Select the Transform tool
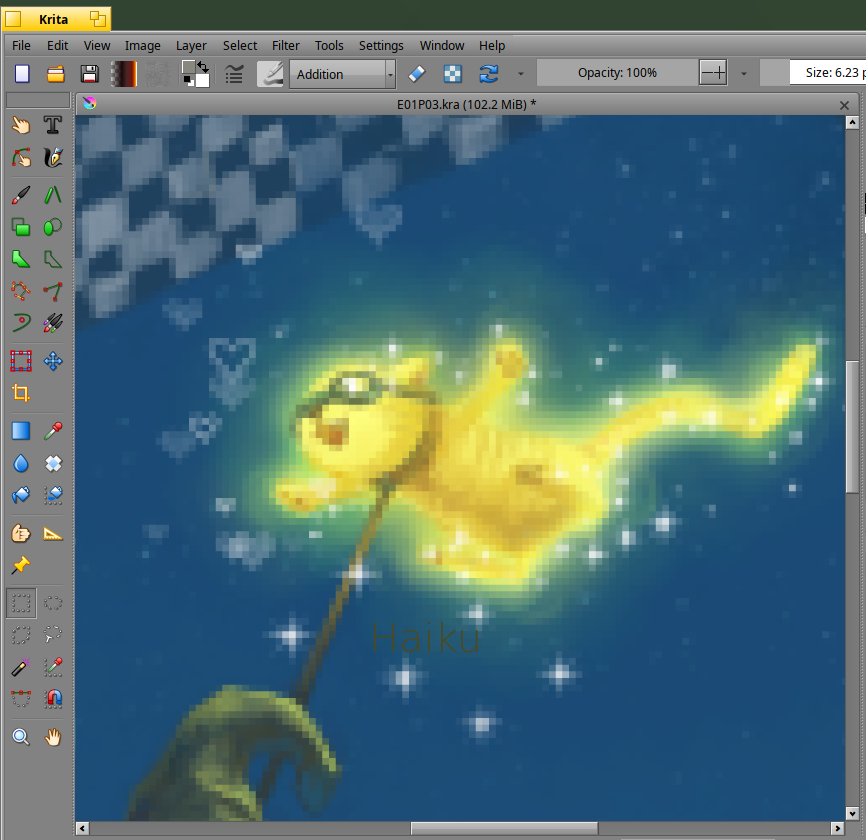The height and width of the screenshot is (840, 866). tap(21, 361)
